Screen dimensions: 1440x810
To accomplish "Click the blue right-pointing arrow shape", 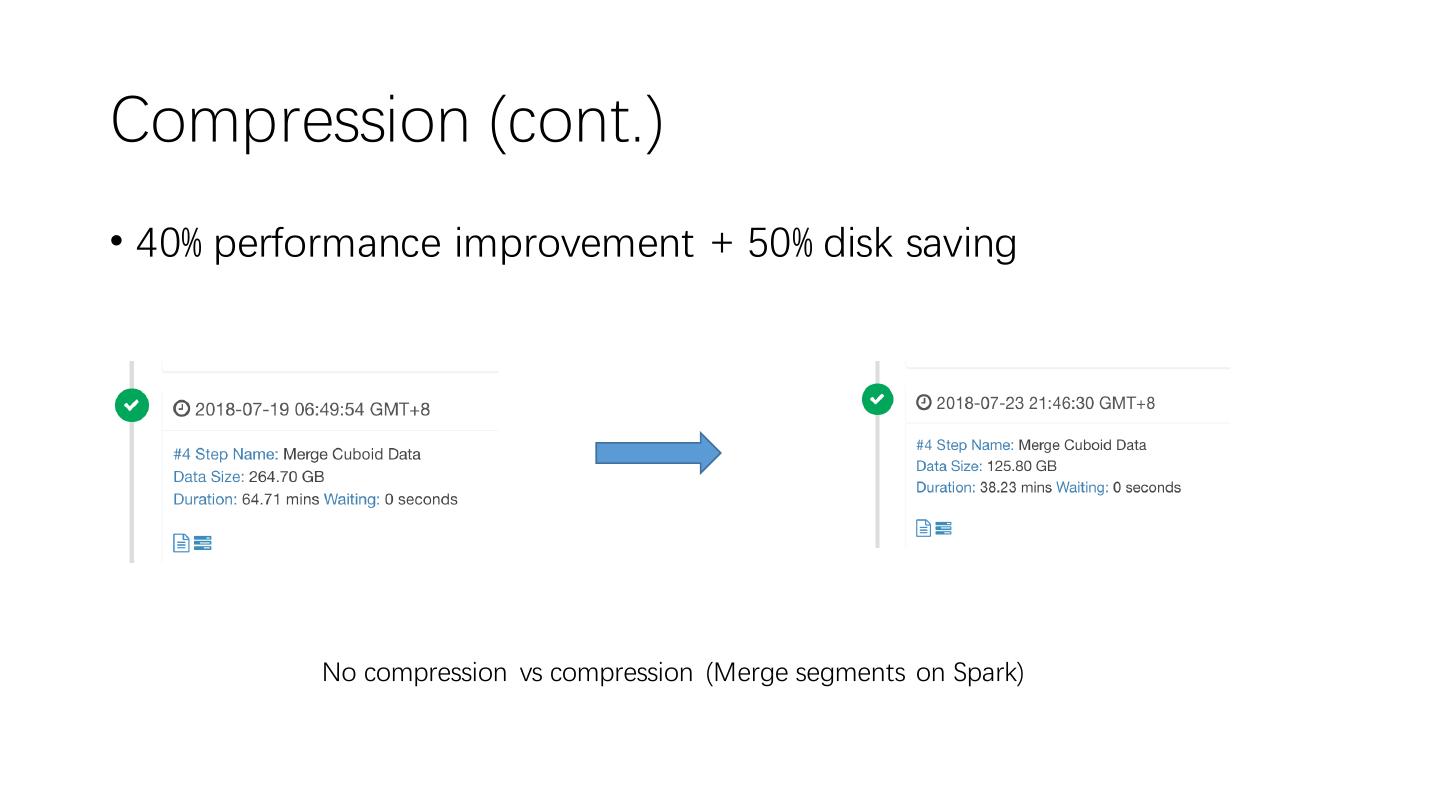I will point(658,453).
